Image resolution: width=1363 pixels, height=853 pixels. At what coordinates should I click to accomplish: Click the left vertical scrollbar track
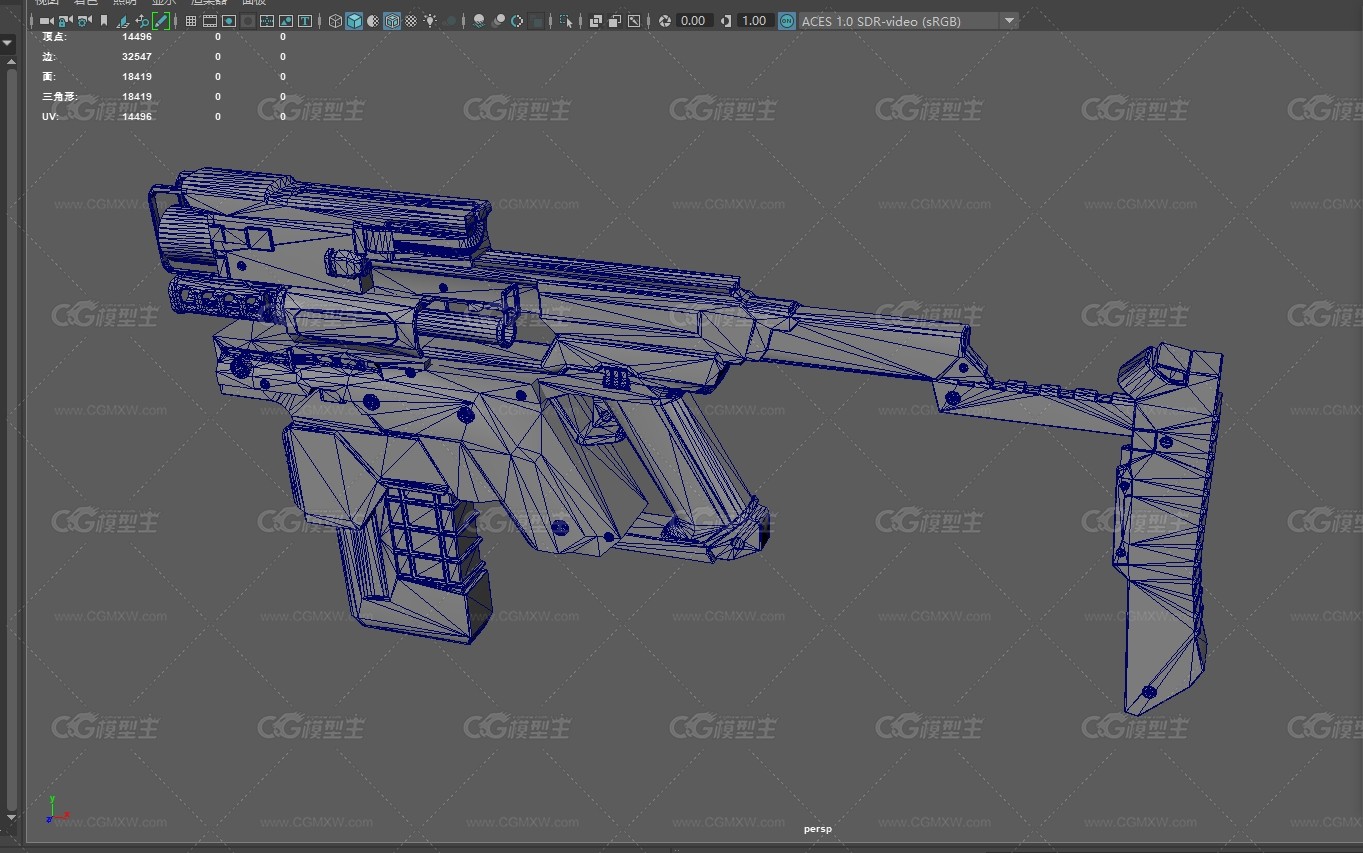tap(11, 440)
